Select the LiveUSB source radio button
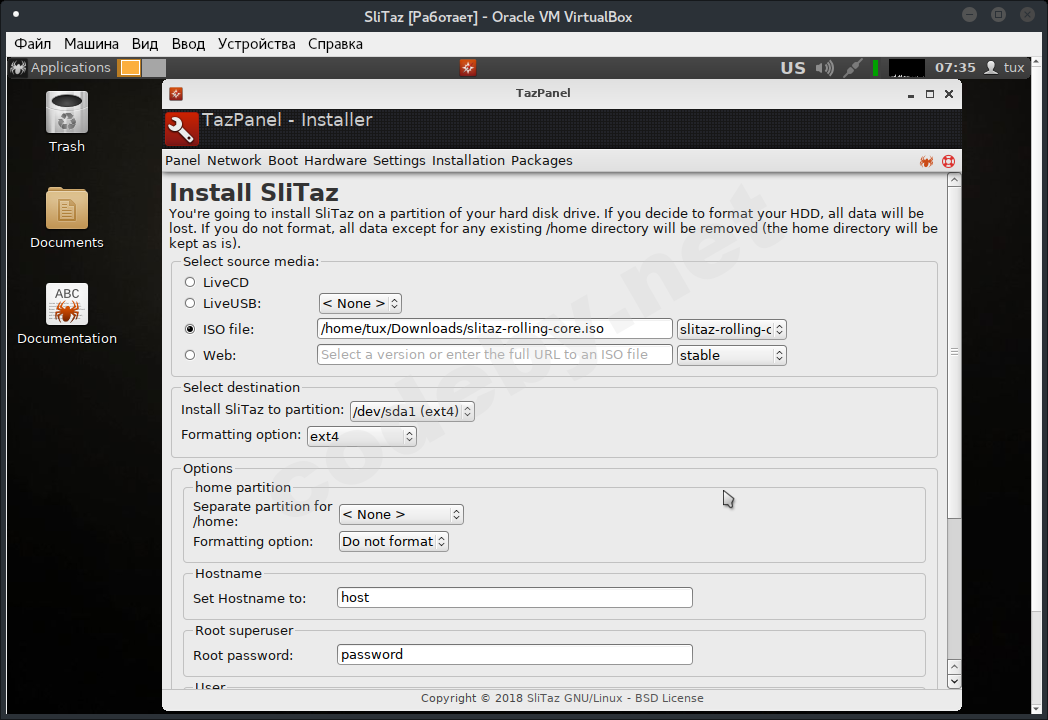Viewport: 1048px width, 720px height. point(190,303)
